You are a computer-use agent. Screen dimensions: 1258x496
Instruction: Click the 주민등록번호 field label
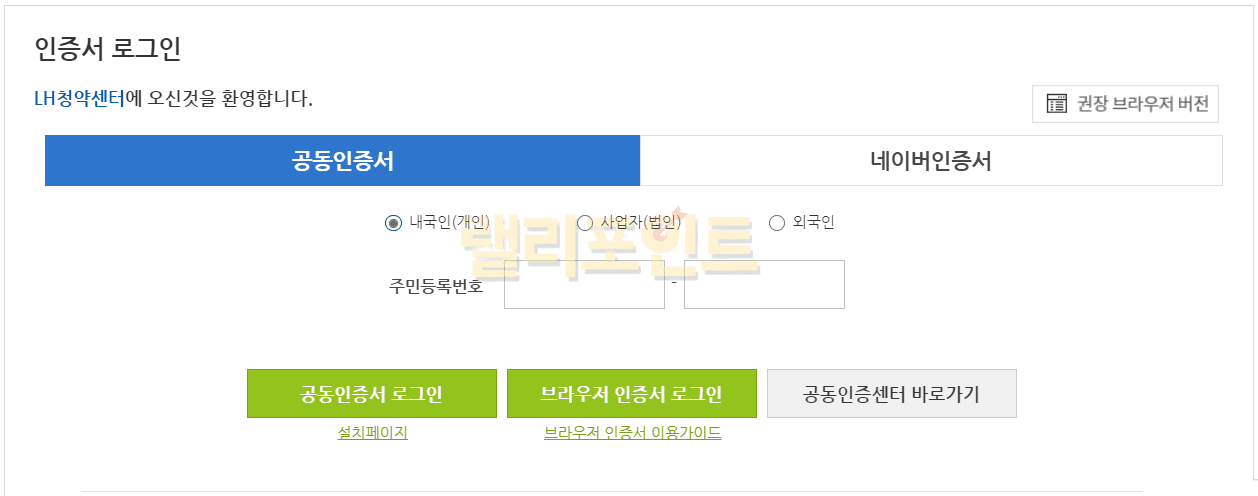pos(436,286)
